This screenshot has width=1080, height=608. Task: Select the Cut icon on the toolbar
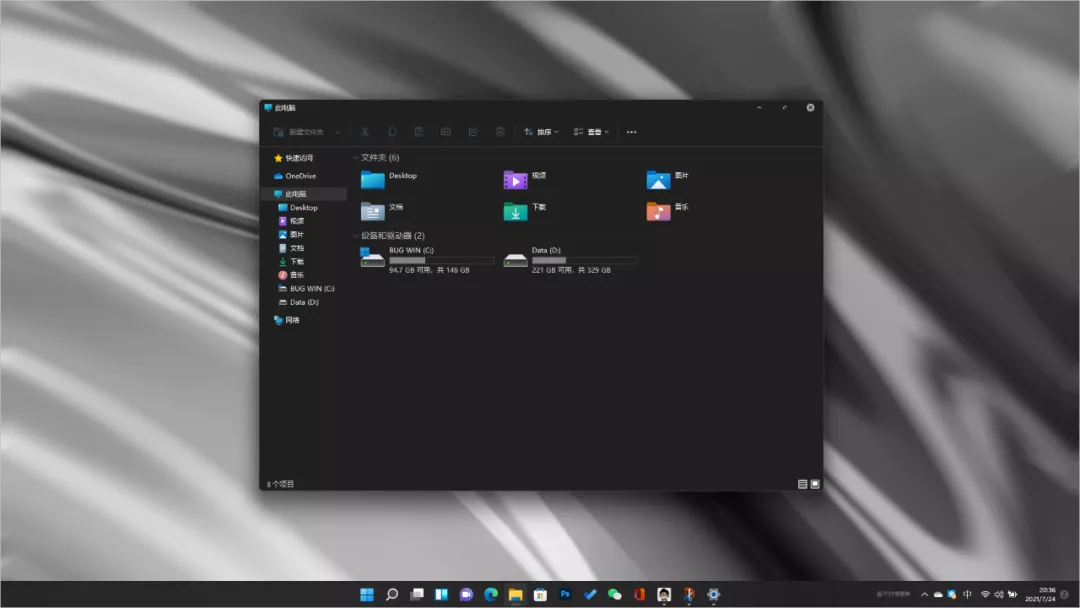click(364, 131)
